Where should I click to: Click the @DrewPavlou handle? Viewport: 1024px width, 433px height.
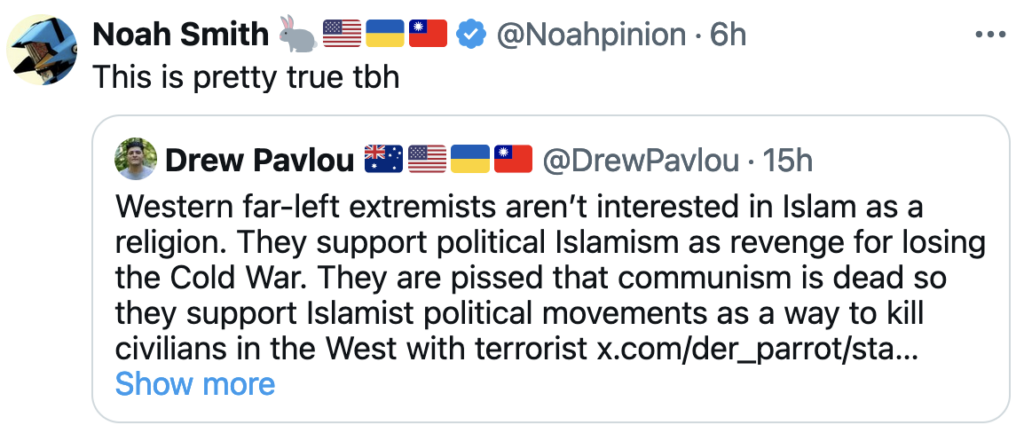pos(641,158)
